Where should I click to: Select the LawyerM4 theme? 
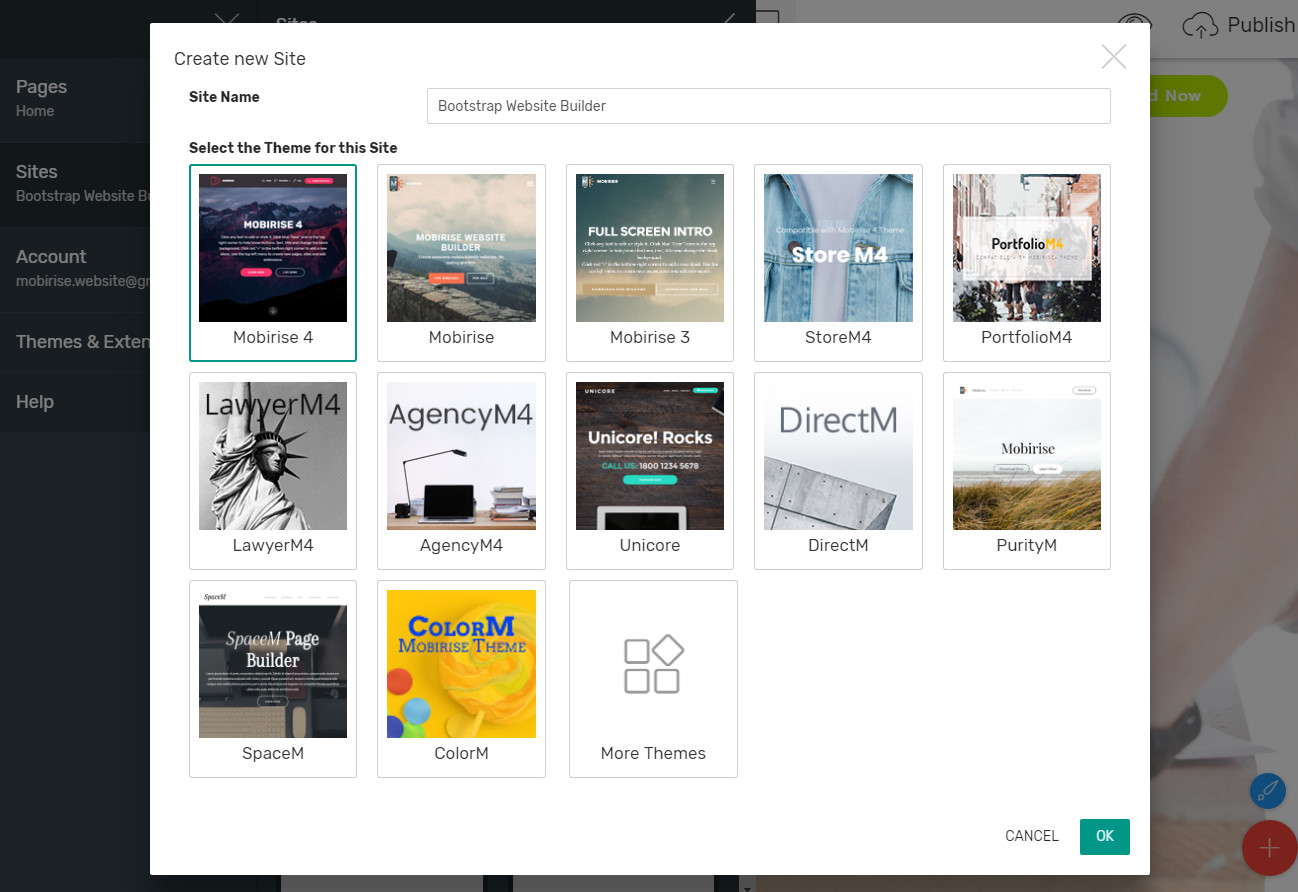coord(273,456)
